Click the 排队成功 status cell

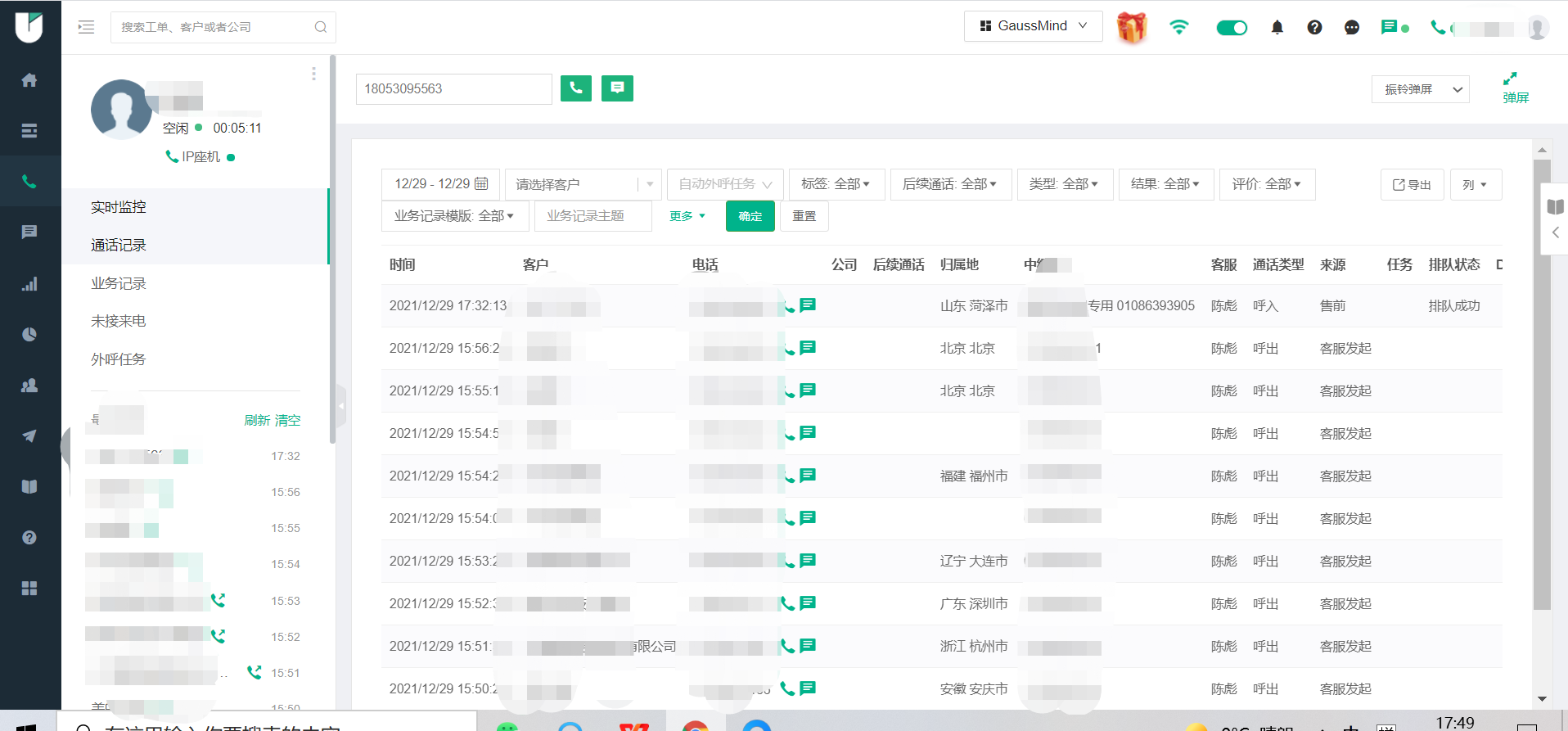pos(1454,306)
